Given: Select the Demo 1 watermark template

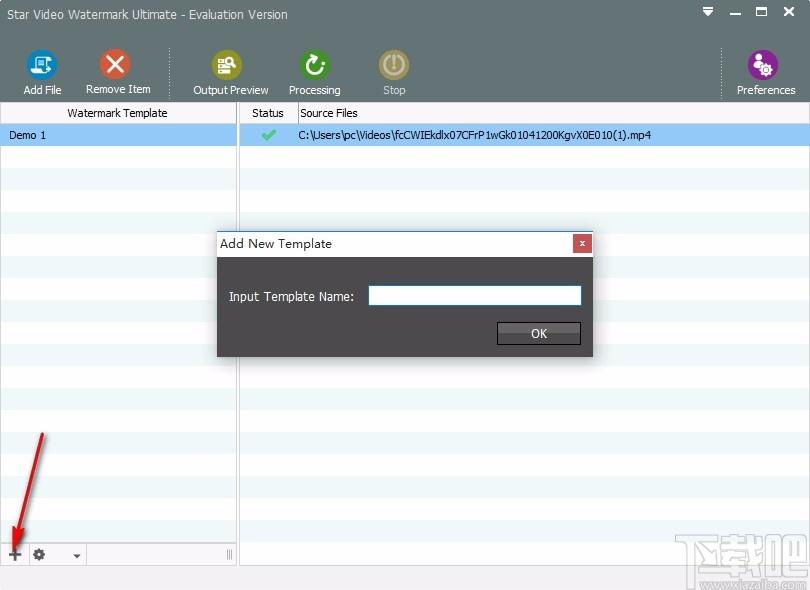Looking at the screenshot, I should [118, 135].
